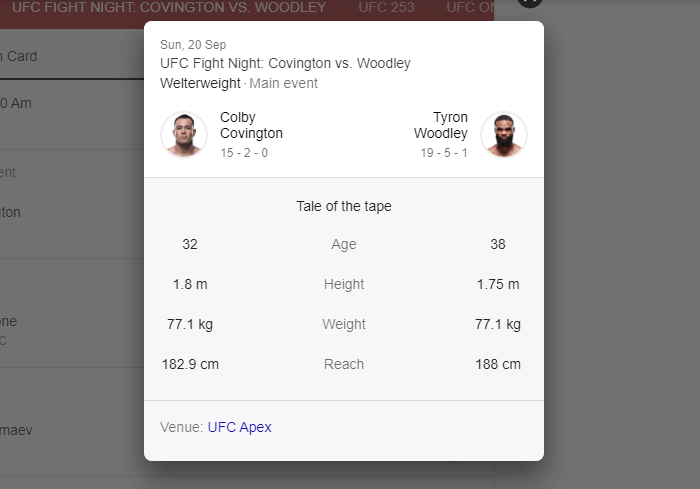Click Tyron Woodley's profile photo
The height and width of the screenshot is (489, 700).
pos(504,135)
